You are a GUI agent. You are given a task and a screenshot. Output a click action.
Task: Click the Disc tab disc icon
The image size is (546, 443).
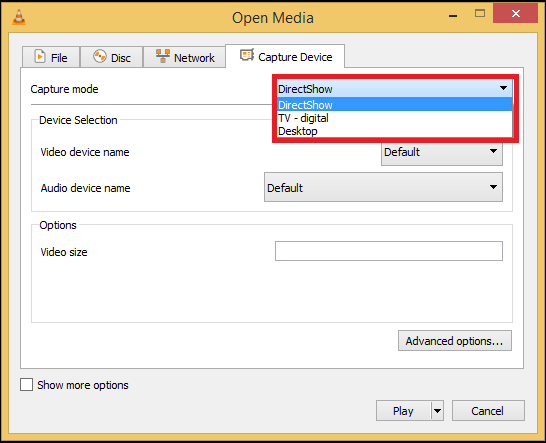click(100, 56)
